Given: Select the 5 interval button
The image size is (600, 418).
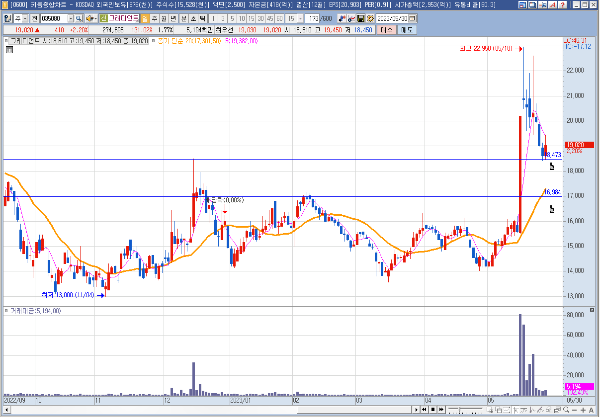Looking at the screenshot, I should tap(232, 19).
